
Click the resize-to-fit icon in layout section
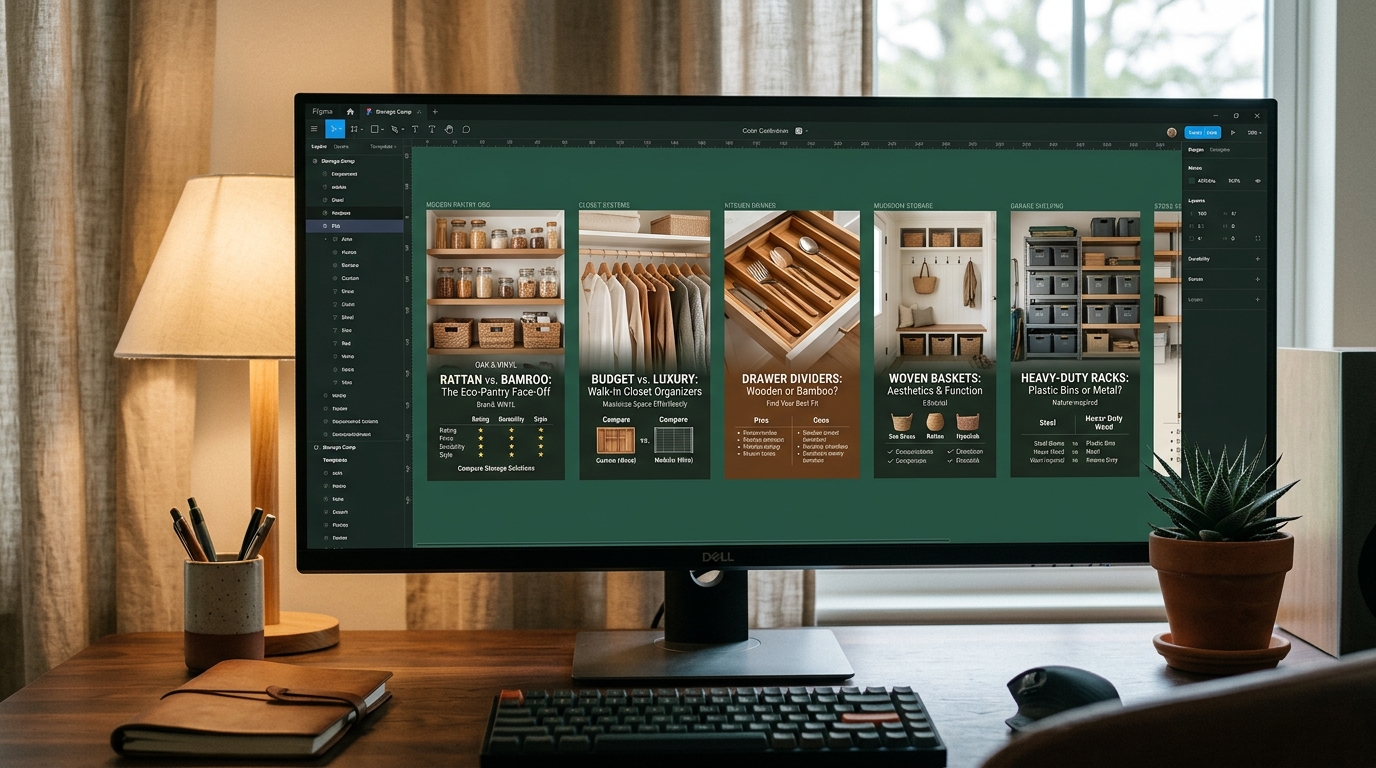point(1257,238)
